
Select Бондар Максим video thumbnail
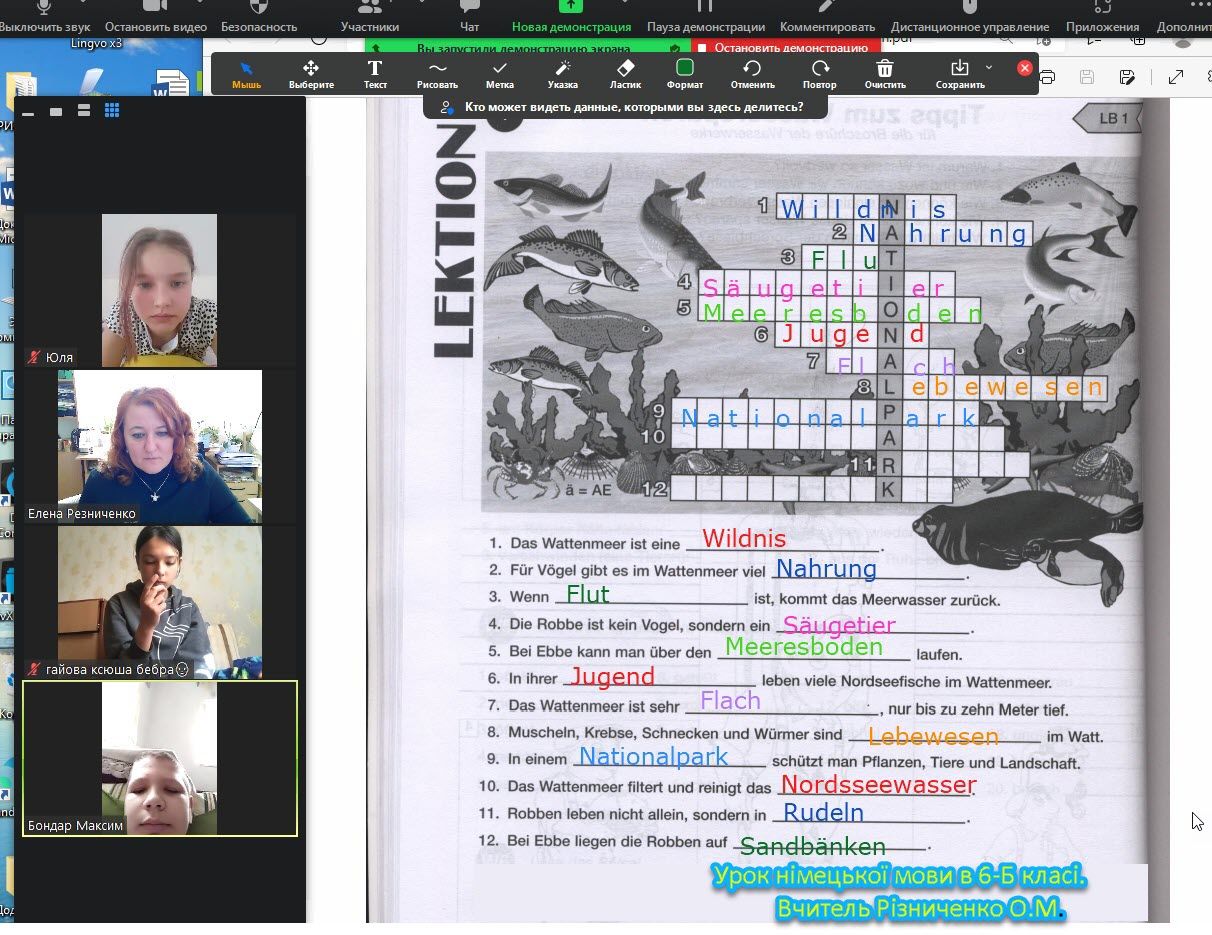[x=160, y=758]
